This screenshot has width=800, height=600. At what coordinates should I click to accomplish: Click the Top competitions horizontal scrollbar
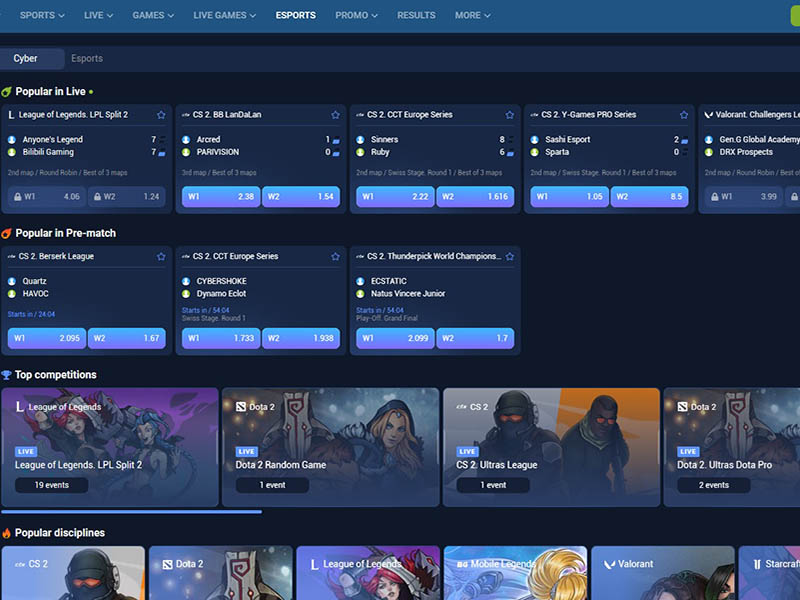132,511
